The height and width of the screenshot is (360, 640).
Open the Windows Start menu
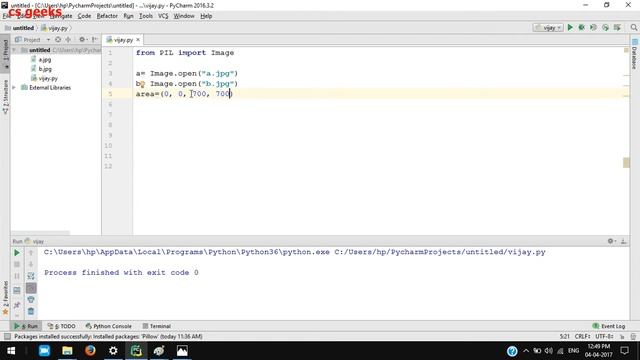[x=11, y=351]
